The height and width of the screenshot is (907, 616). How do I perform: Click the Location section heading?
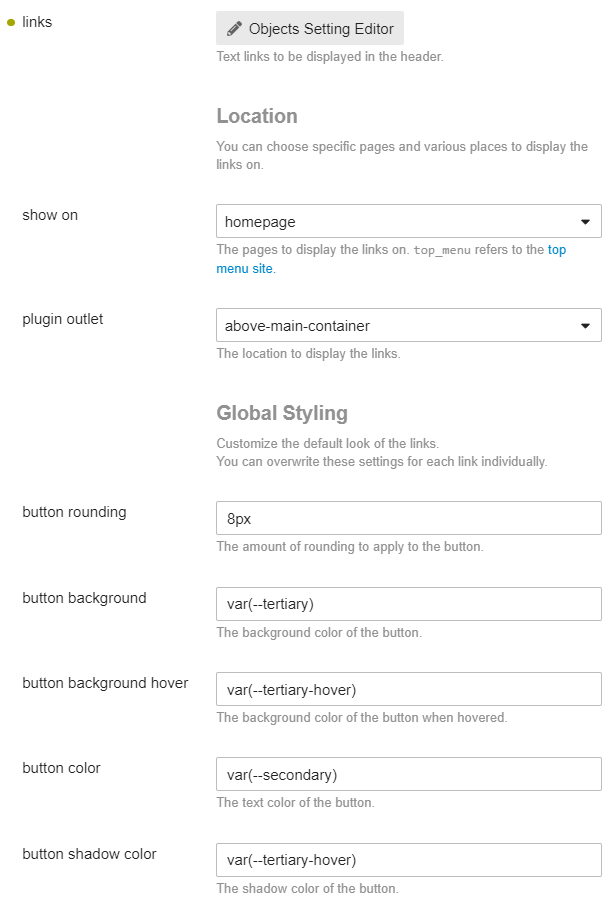click(257, 116)
